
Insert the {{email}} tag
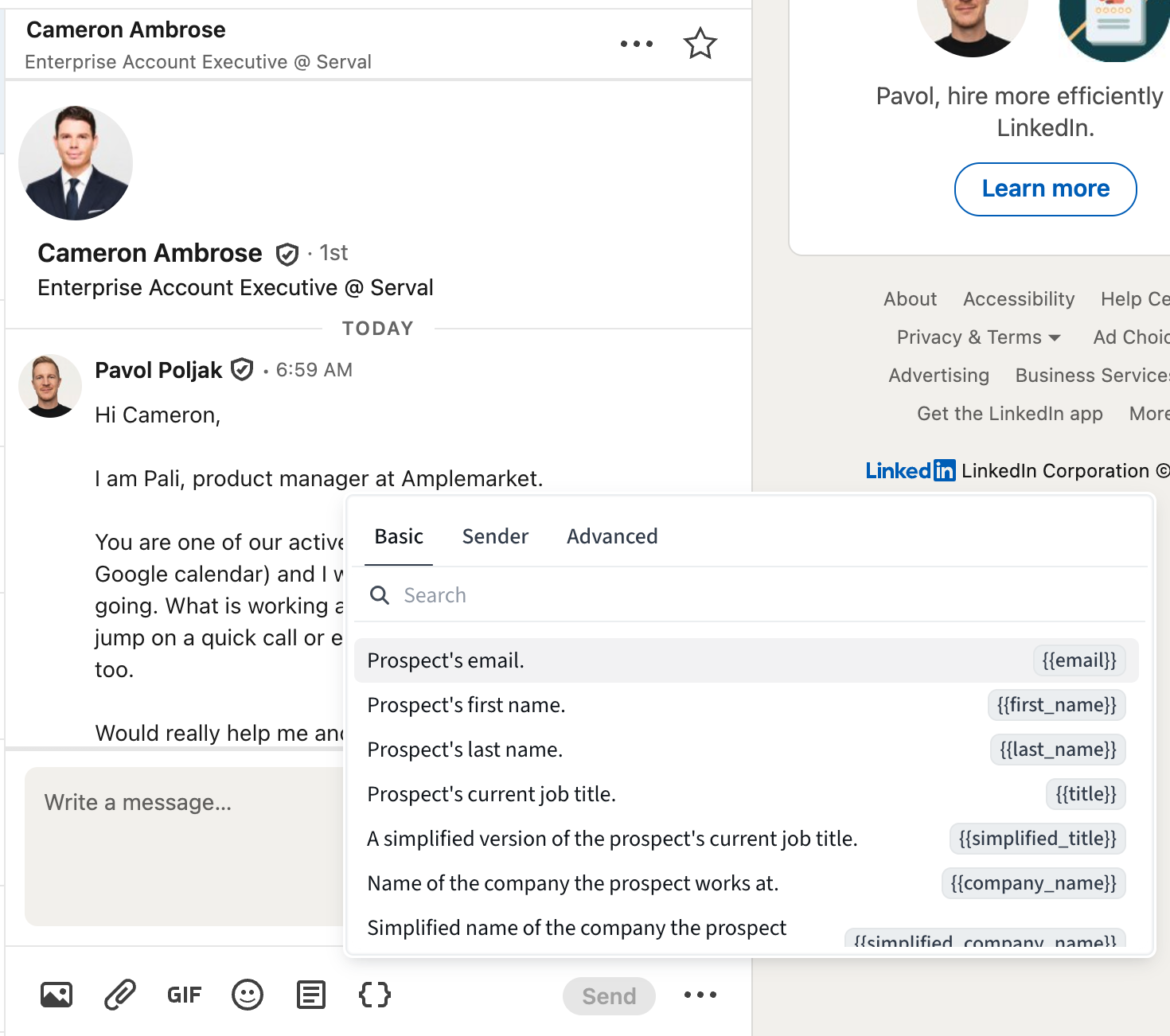[x=1079, y=660]
